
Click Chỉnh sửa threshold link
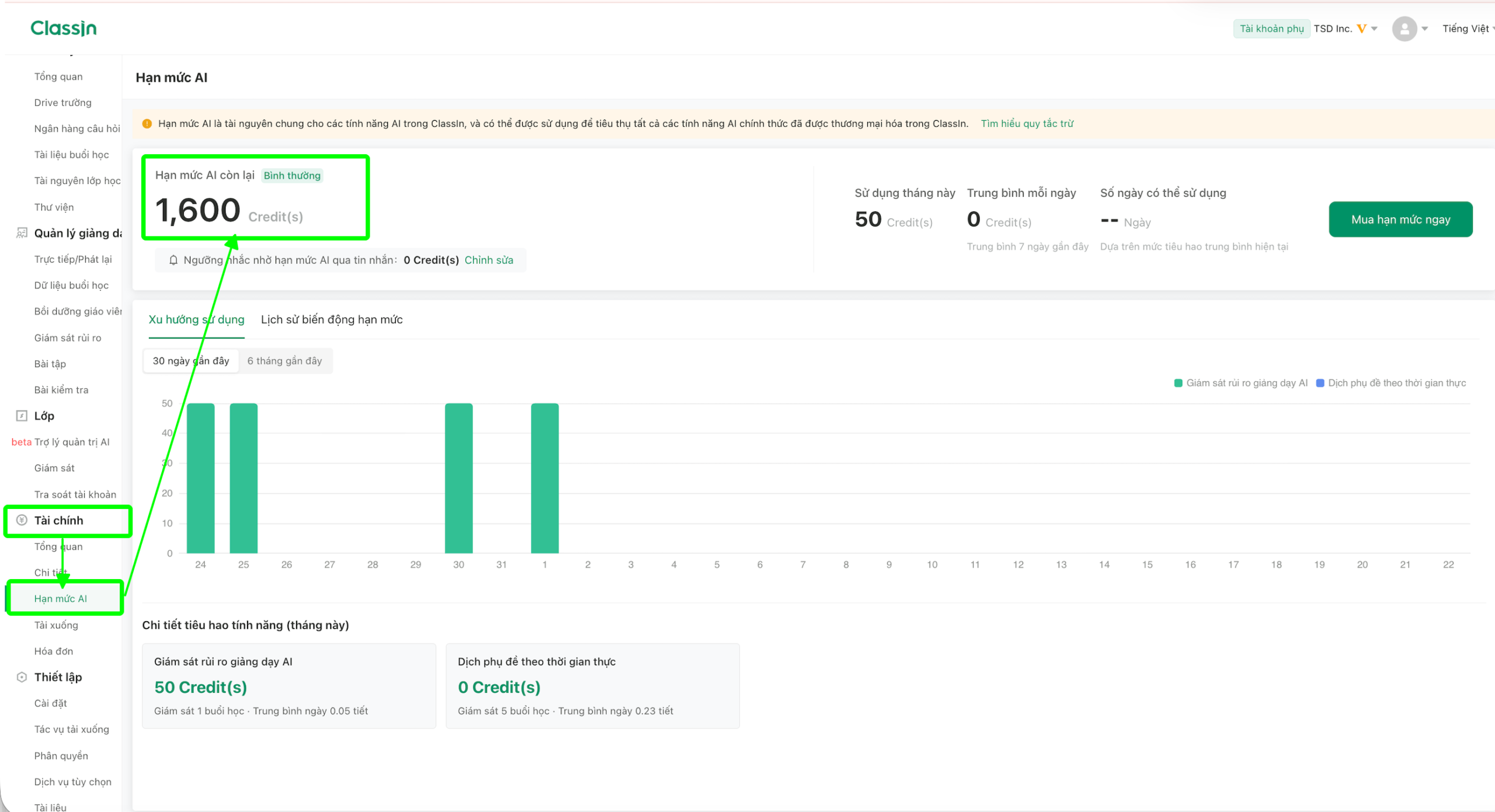point(489,260)
